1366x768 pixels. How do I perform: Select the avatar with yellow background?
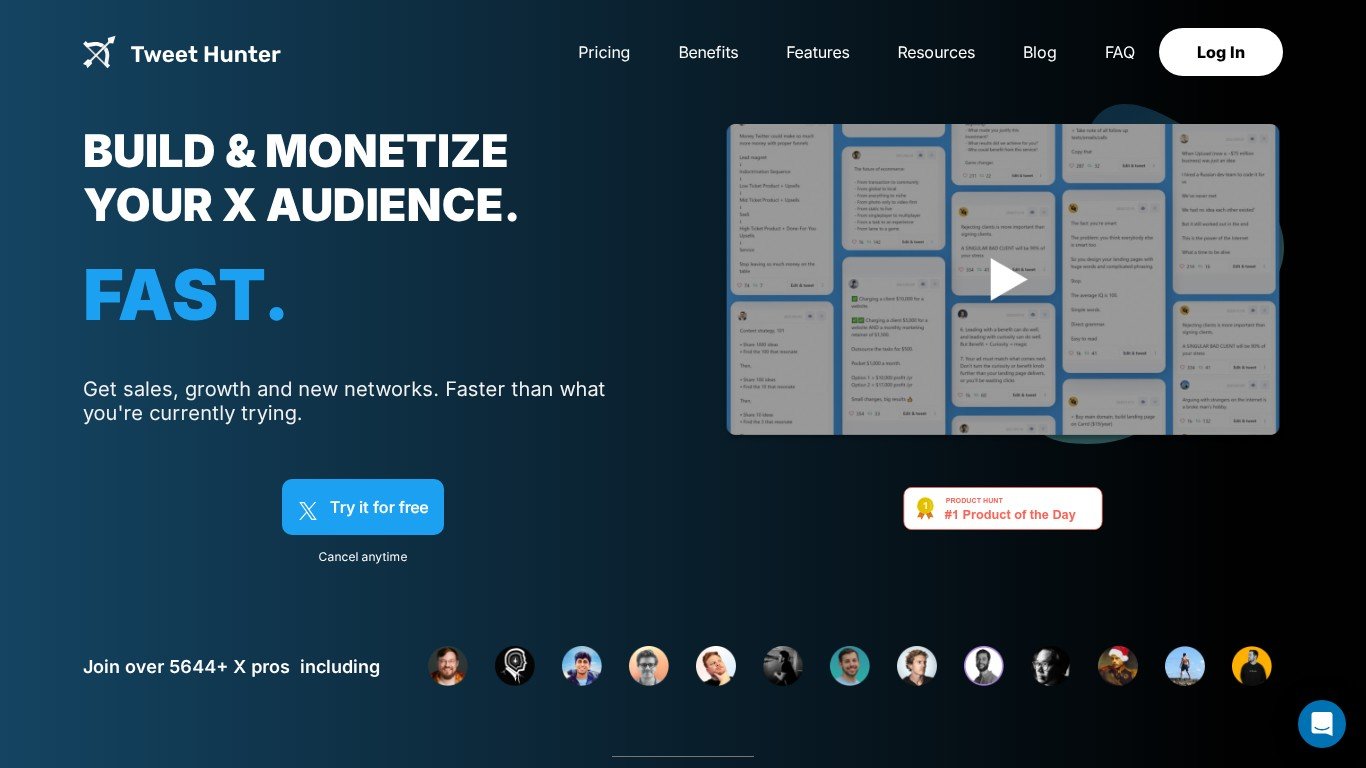click(x=1251, y=666)
